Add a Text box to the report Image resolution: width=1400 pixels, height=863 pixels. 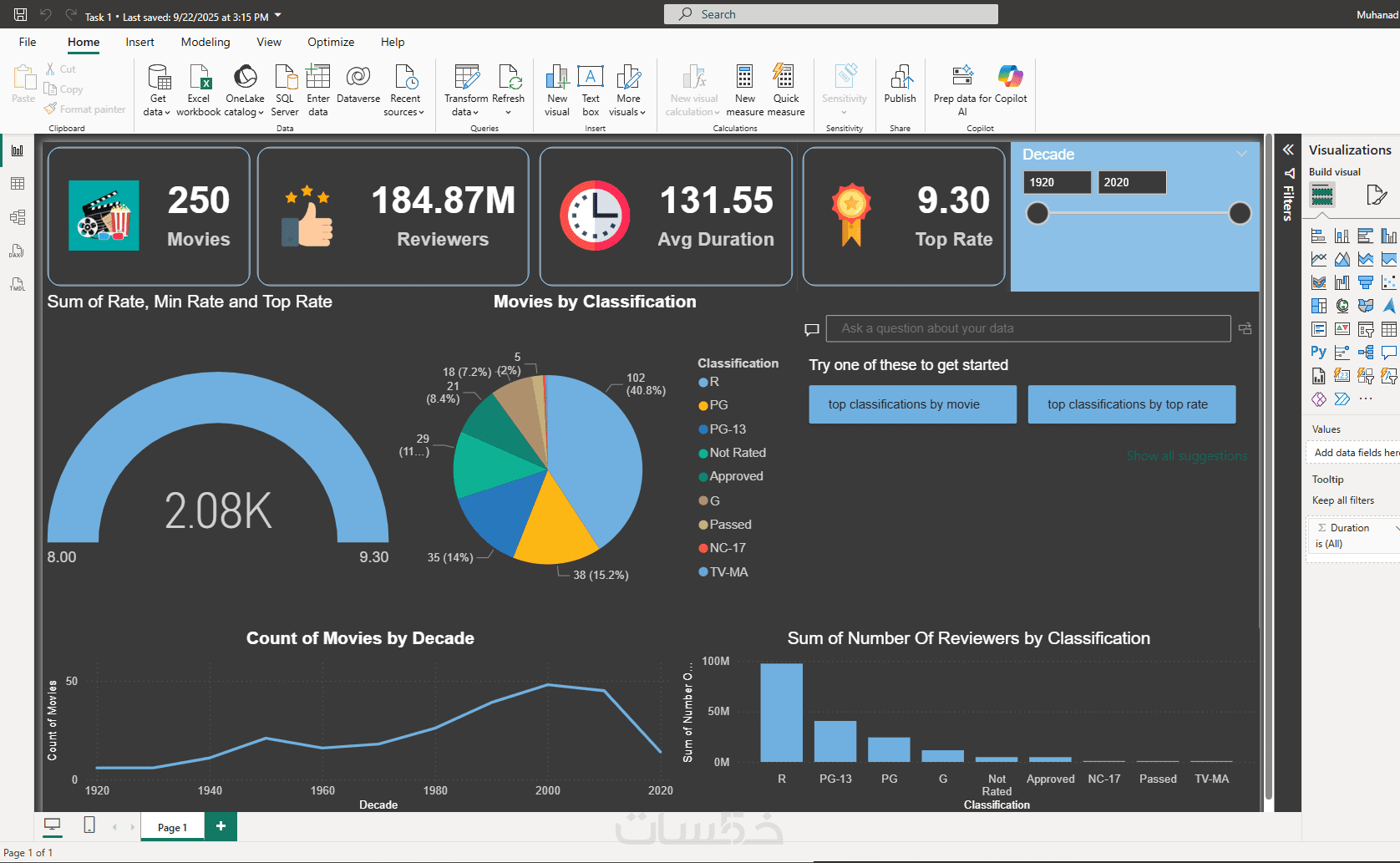click(591, 91)
